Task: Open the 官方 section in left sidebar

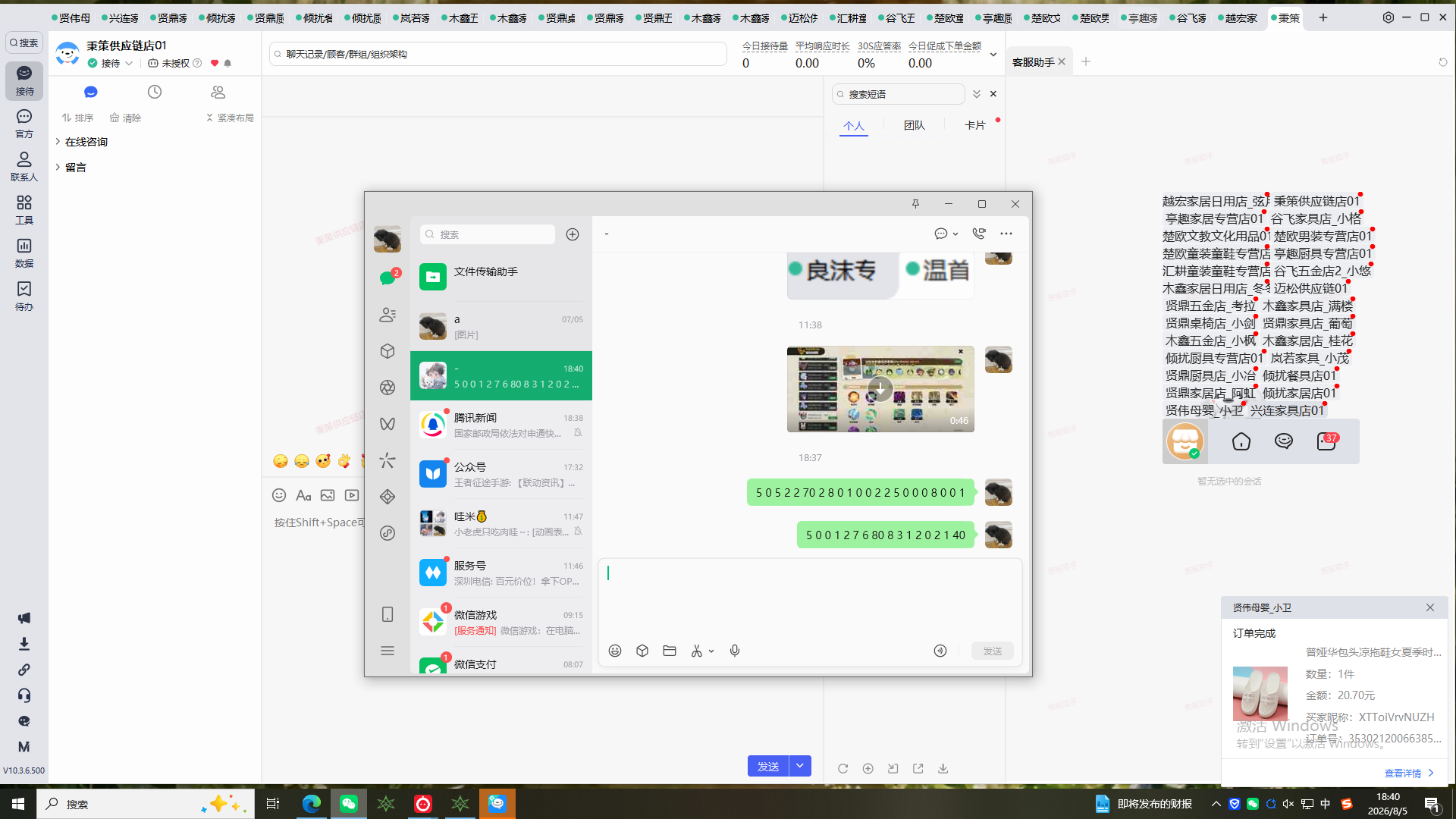Action: pyautogui.click(x=24, y=124)
